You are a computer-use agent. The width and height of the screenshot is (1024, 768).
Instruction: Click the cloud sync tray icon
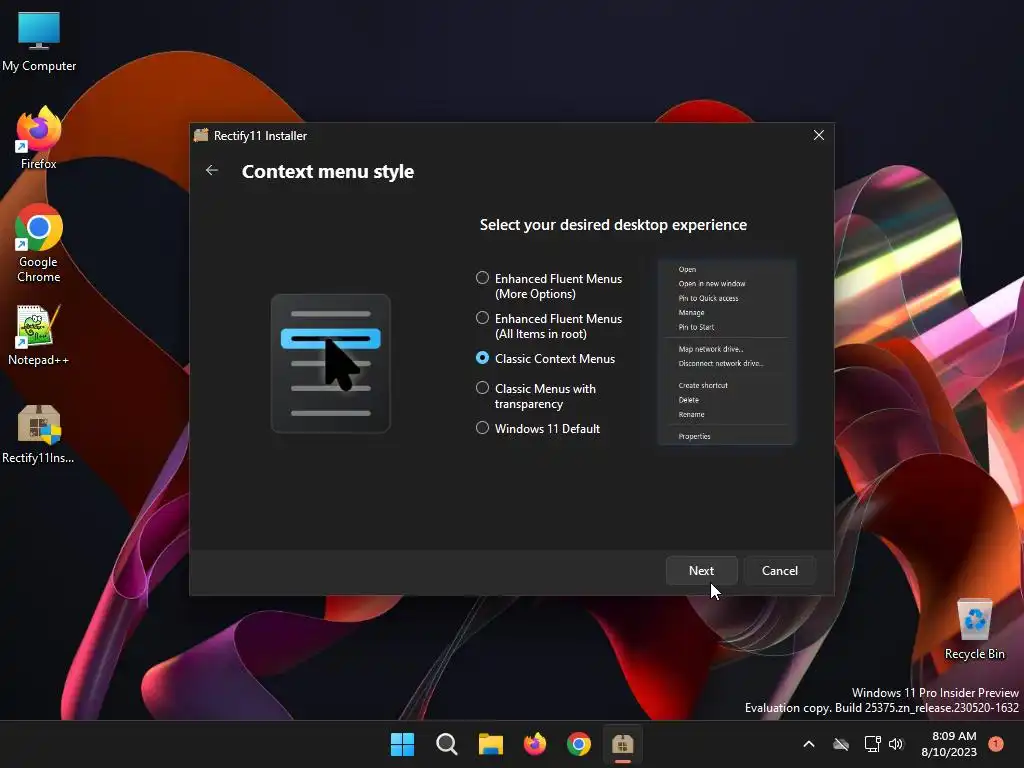tap(841, 744)
